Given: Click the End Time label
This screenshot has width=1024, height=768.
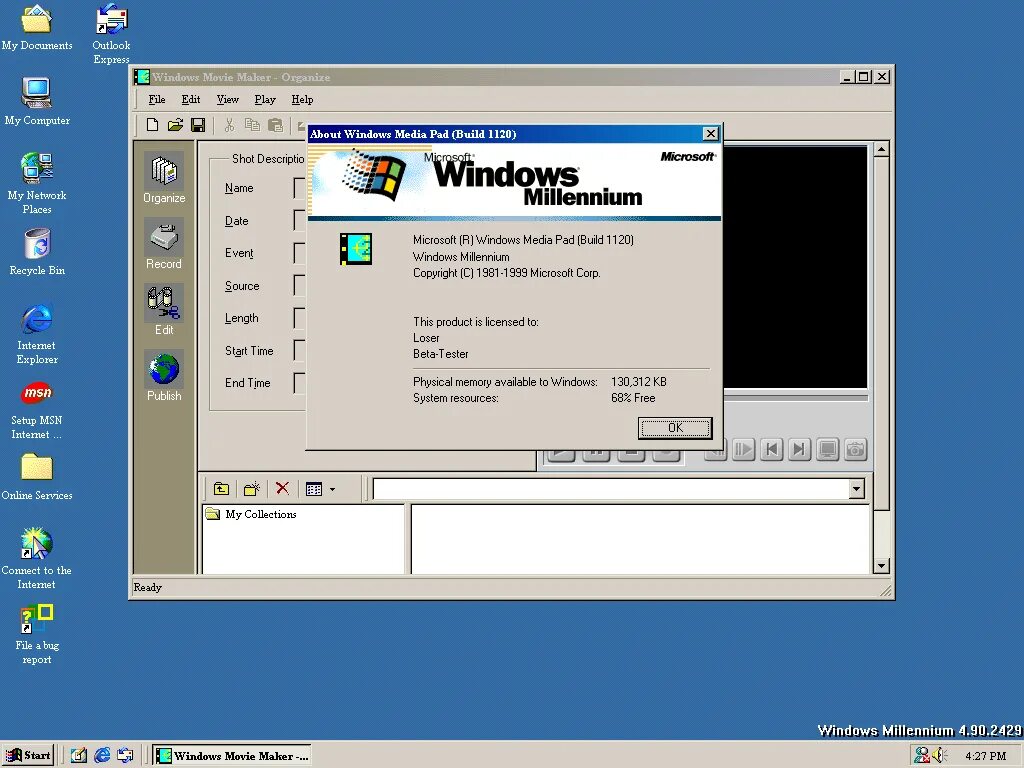Looking at the screenshot, I should tap(248, 383).
